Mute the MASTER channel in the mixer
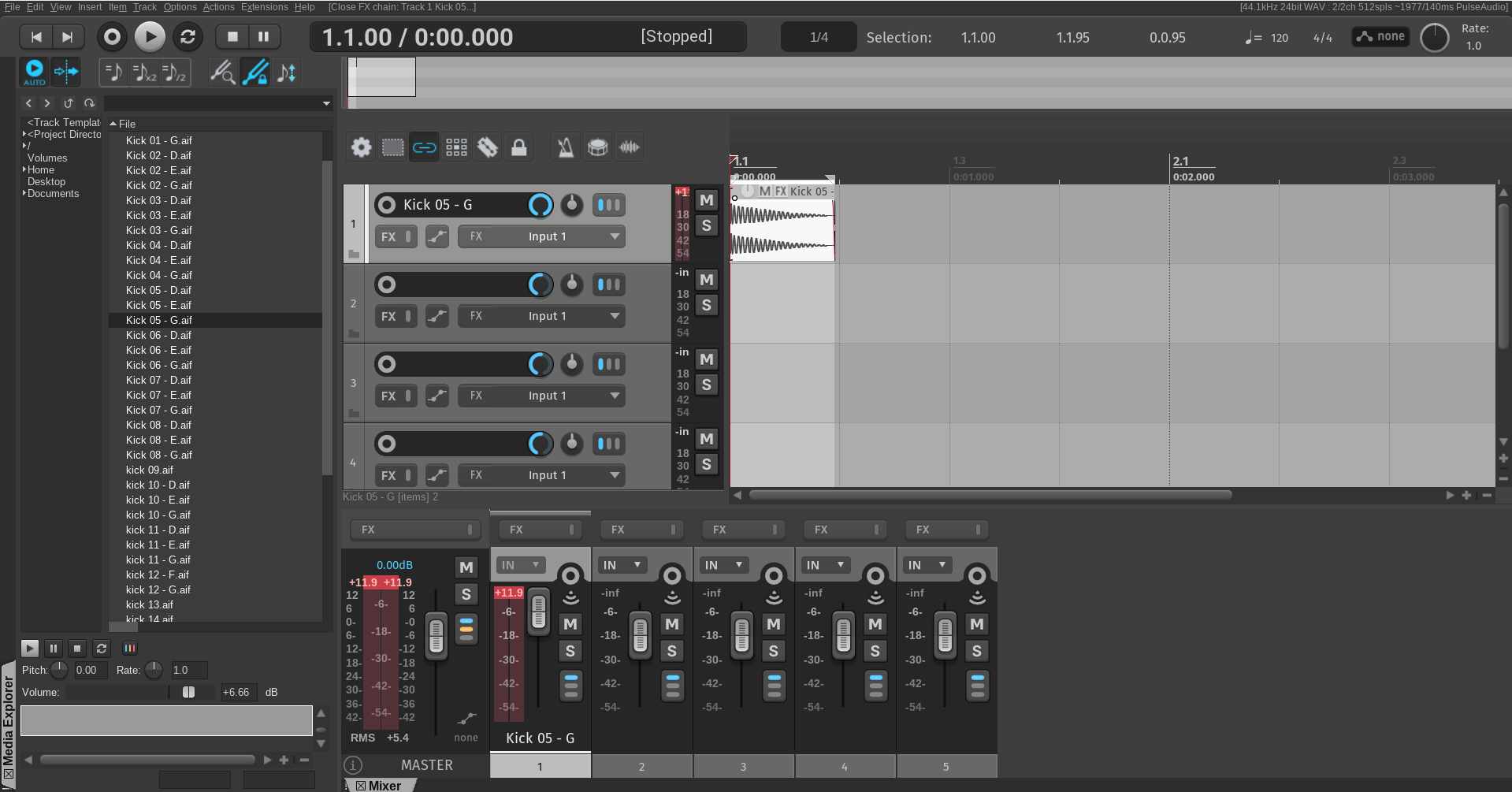1512x792 pixels. (x=466, y=567)
